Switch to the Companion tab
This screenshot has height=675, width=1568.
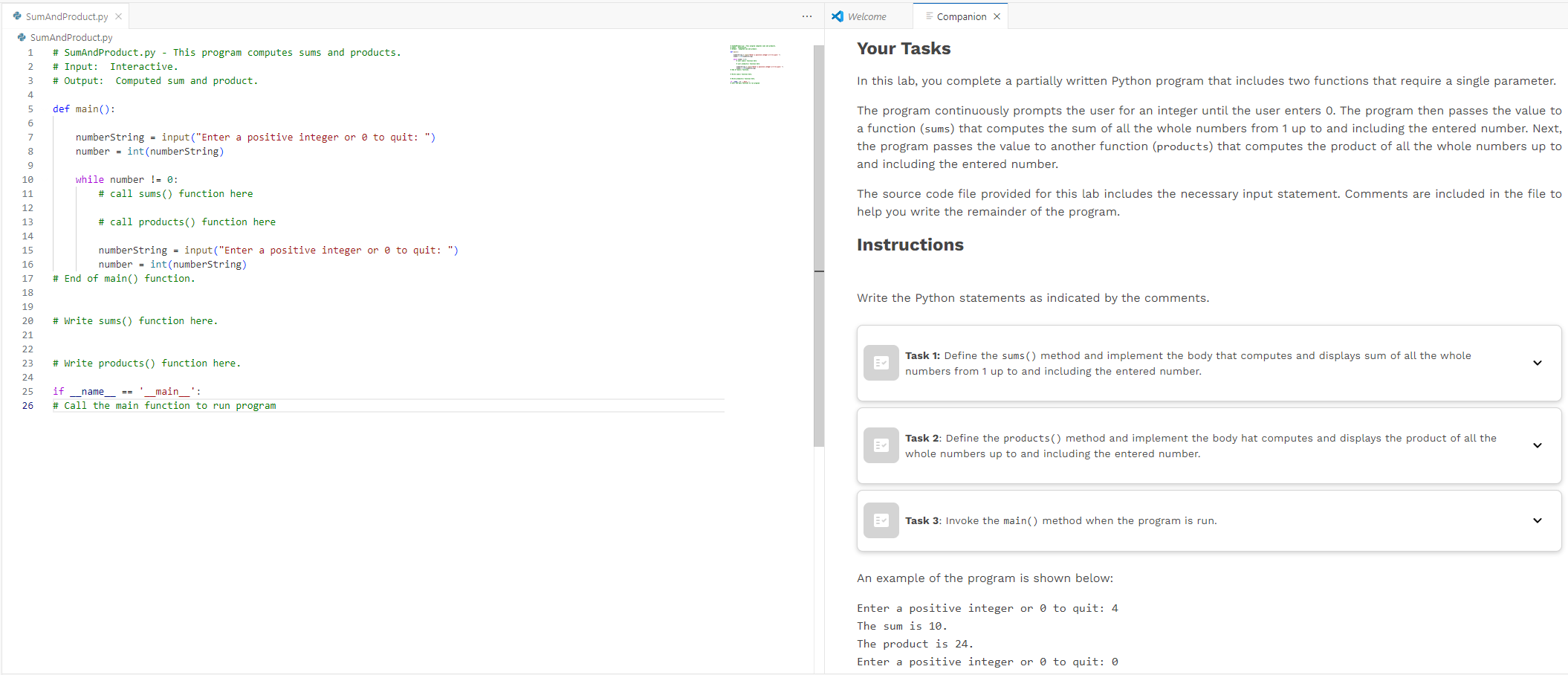pos(962,16)
